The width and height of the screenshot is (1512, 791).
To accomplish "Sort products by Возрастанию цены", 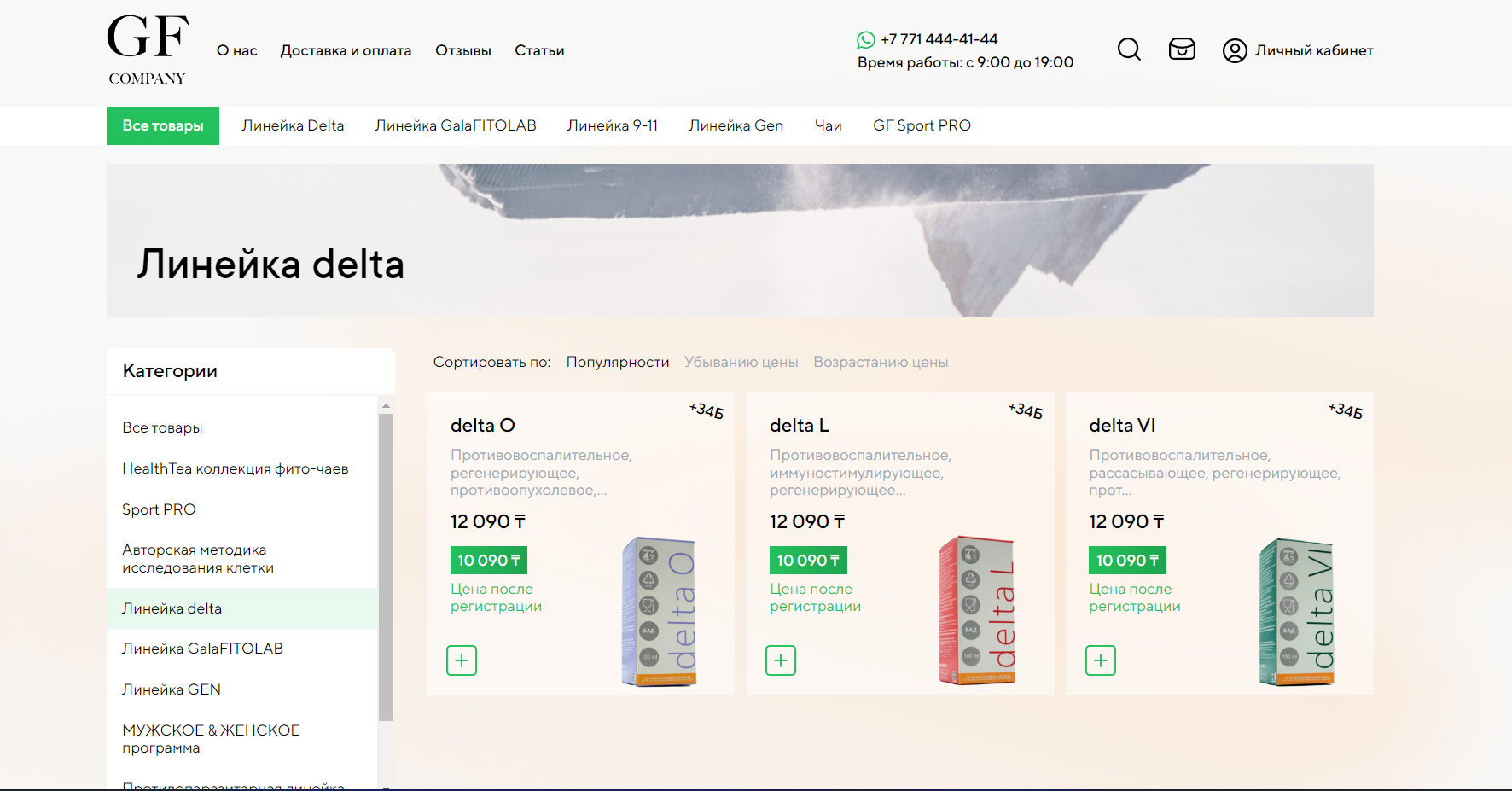I will point(881,362).
